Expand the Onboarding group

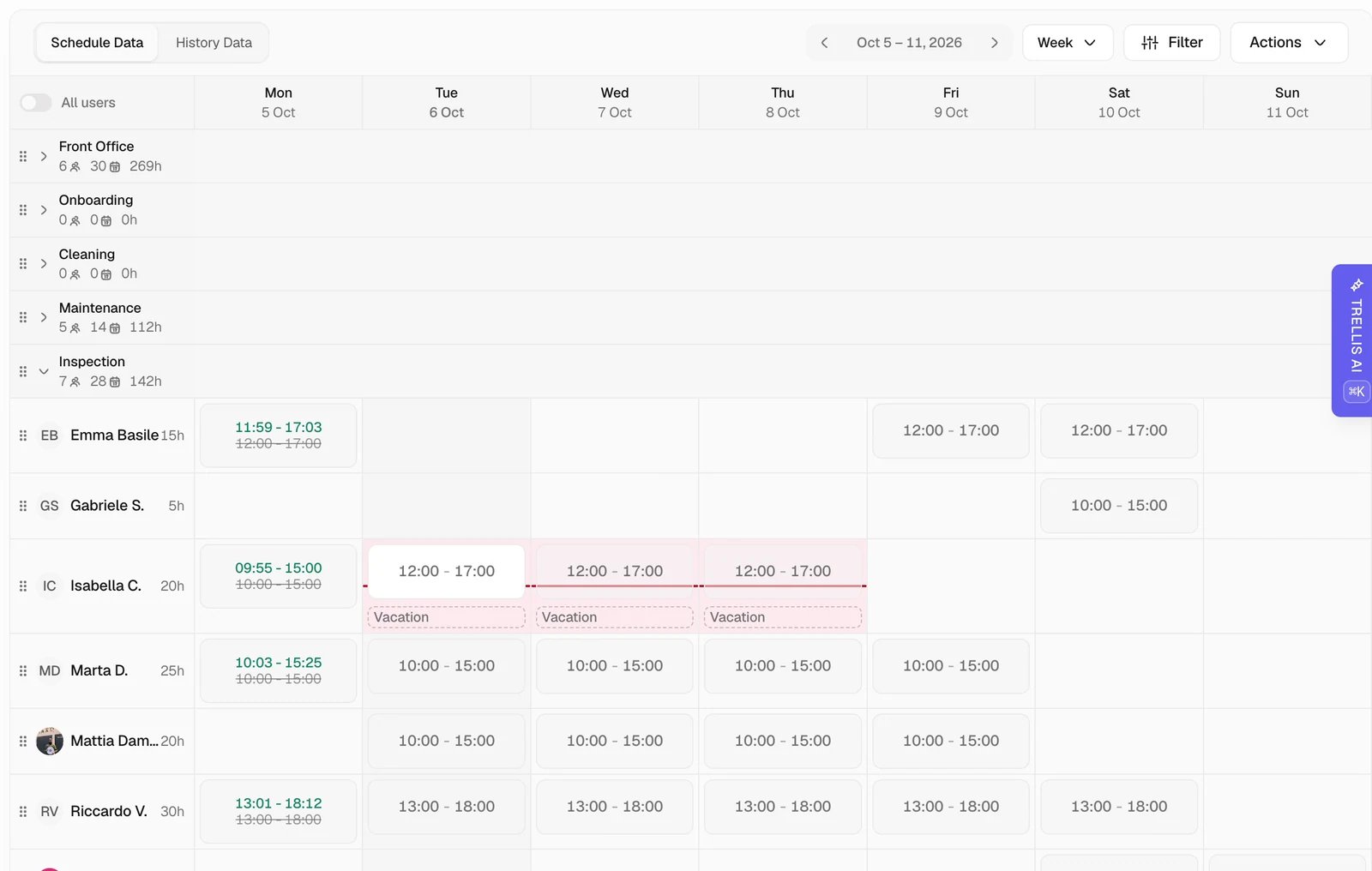point(44,210)
